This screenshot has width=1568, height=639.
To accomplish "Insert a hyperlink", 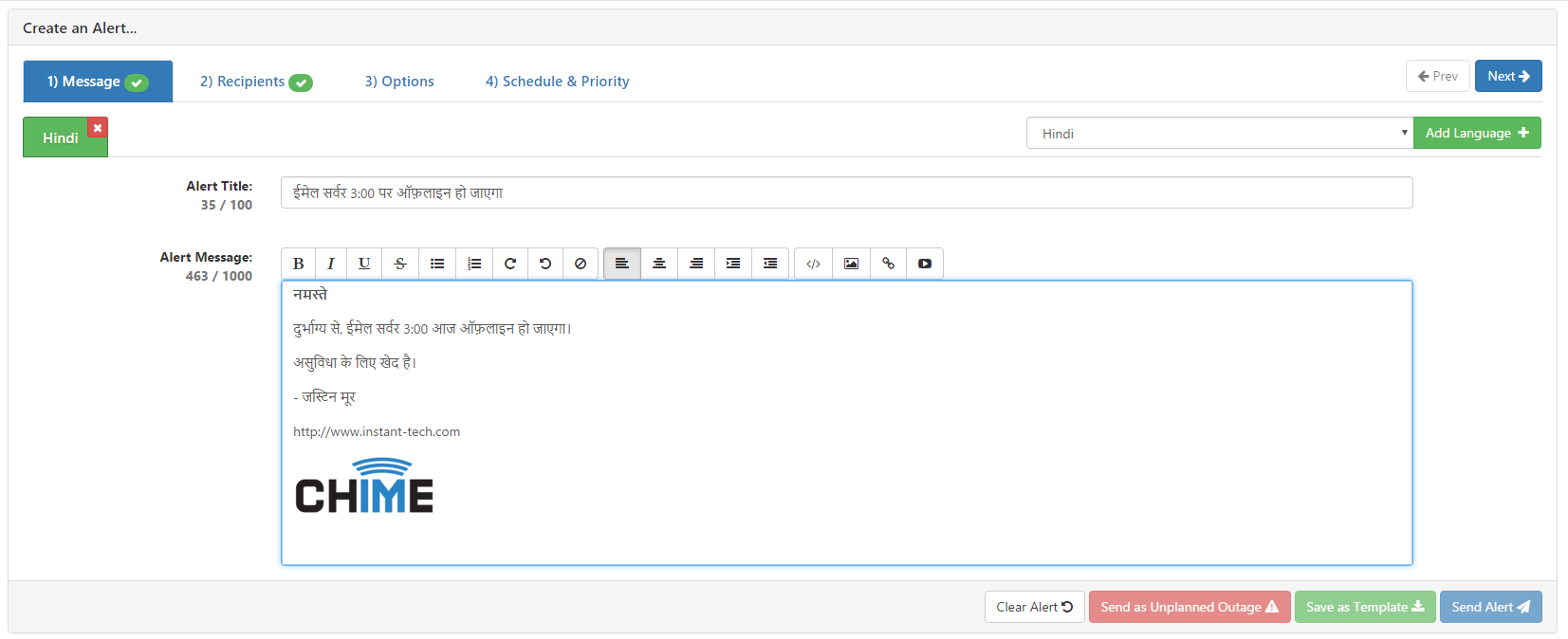I will (888, 264).
